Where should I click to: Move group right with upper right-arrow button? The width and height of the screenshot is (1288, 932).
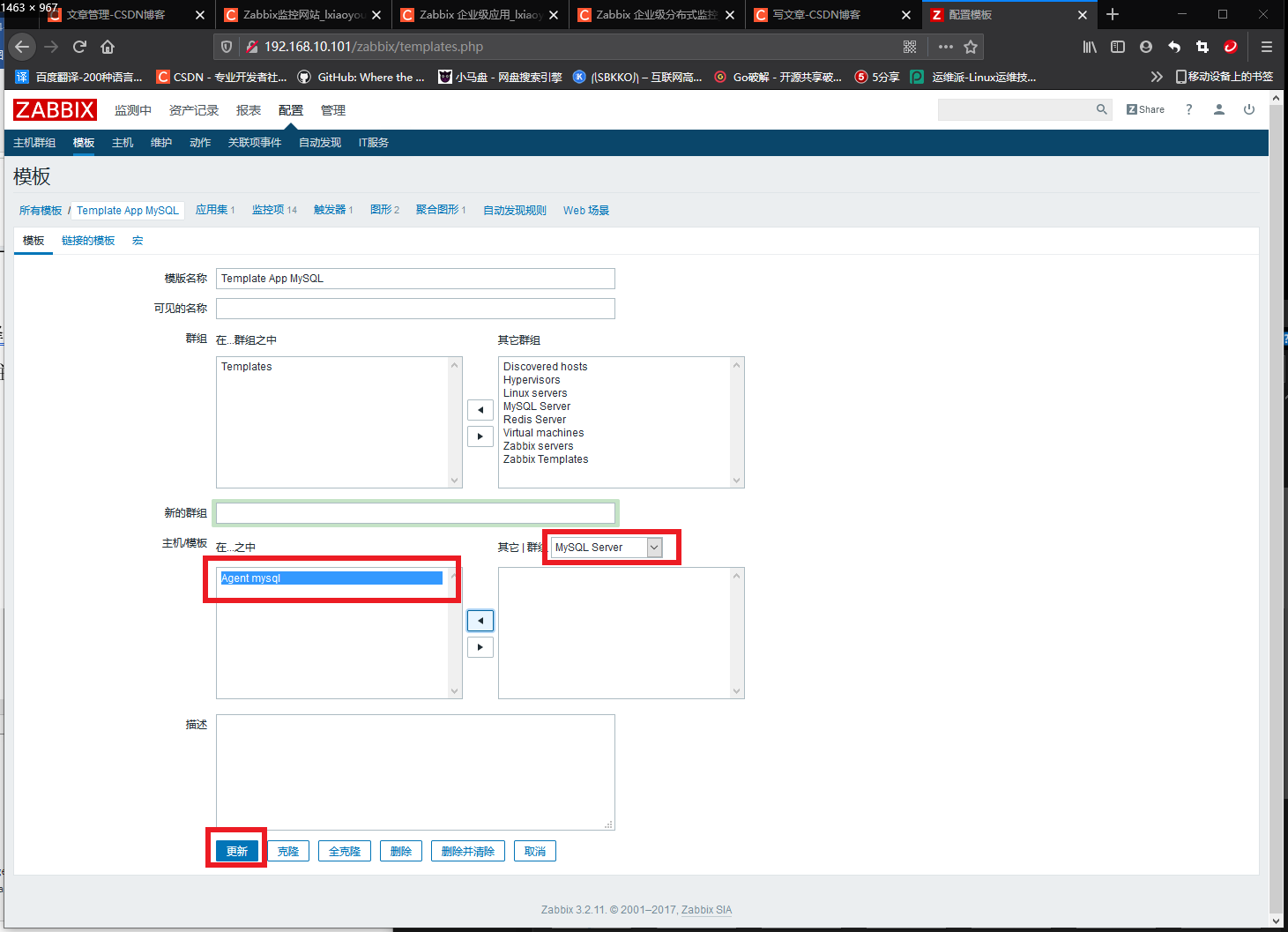click(x=480, y=436)
